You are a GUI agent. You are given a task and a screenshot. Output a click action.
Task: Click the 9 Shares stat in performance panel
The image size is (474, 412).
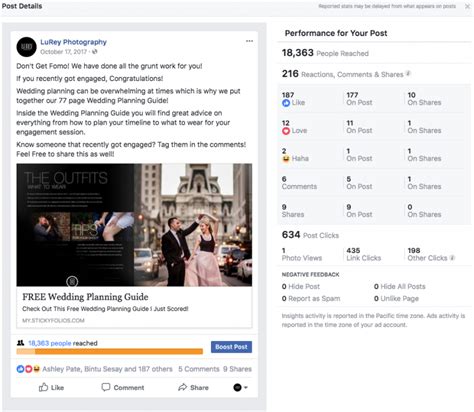click(293, 211)
